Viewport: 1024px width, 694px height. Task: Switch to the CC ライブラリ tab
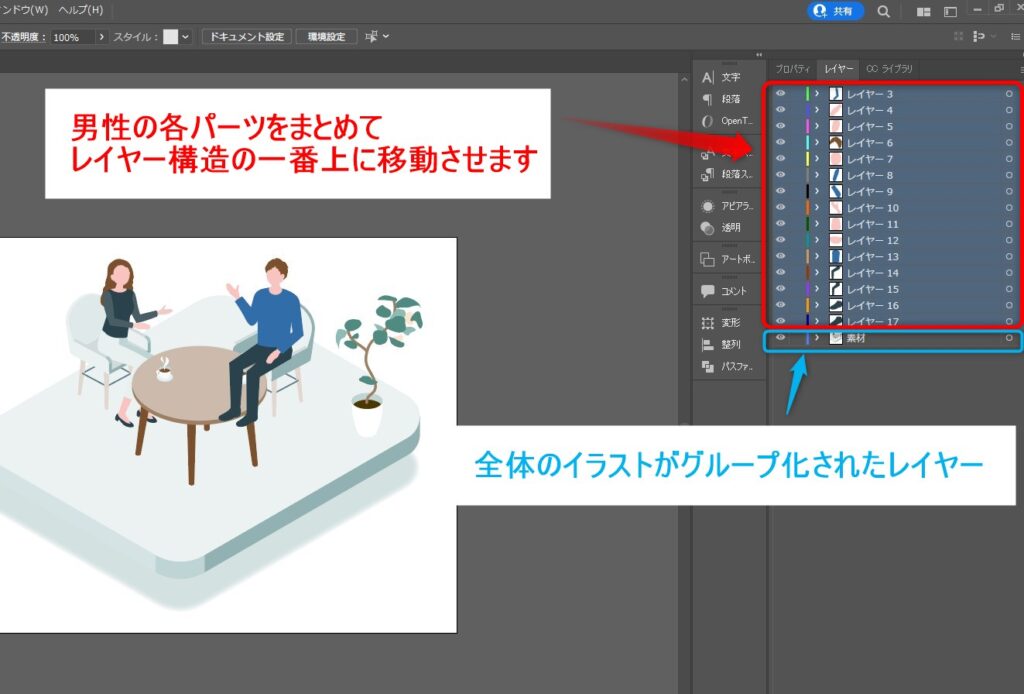tap(889, 69)
